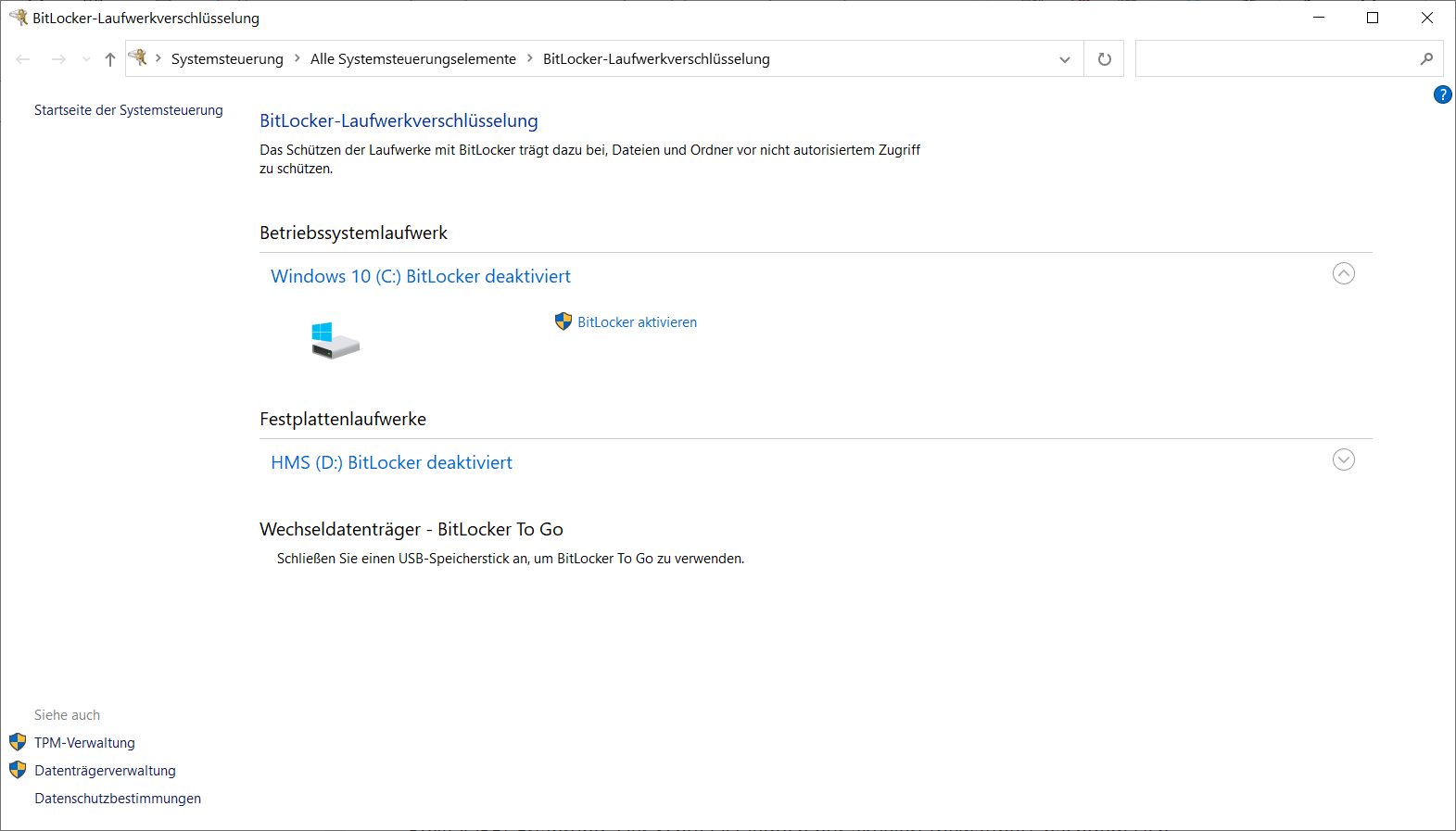Click the blue help question mark icon

(x=1442, y=94)
